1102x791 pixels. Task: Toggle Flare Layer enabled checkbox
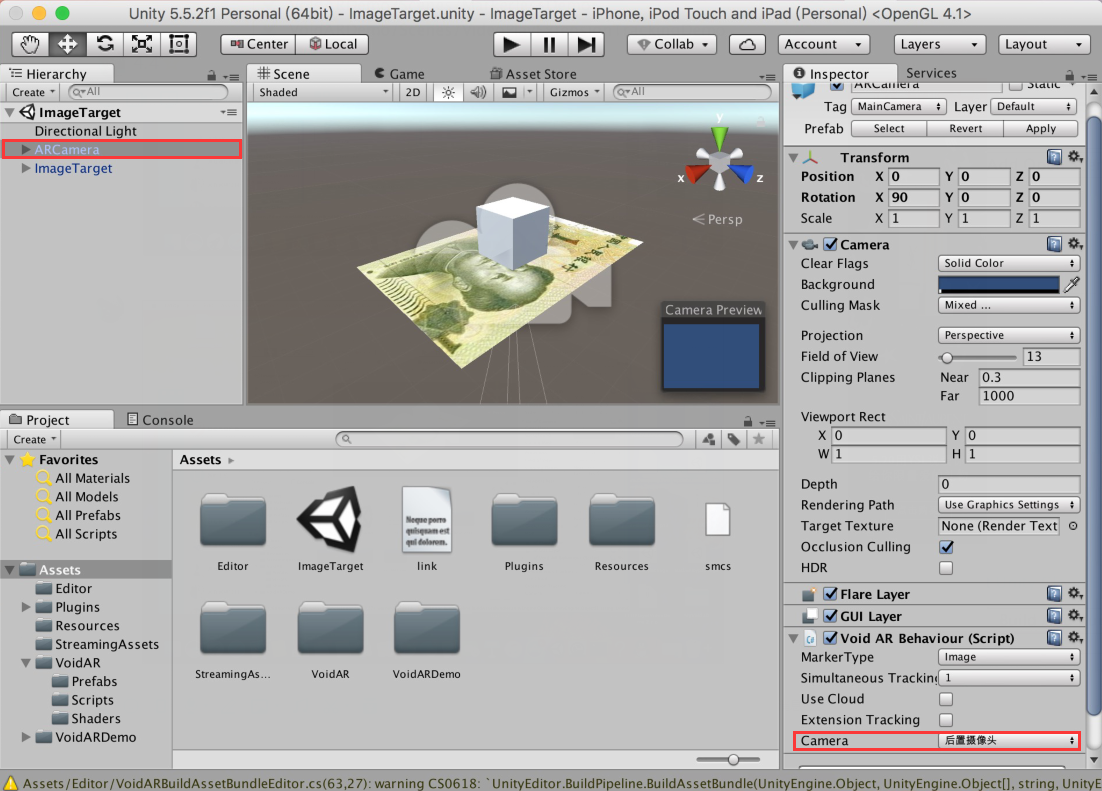pos(830,593)
